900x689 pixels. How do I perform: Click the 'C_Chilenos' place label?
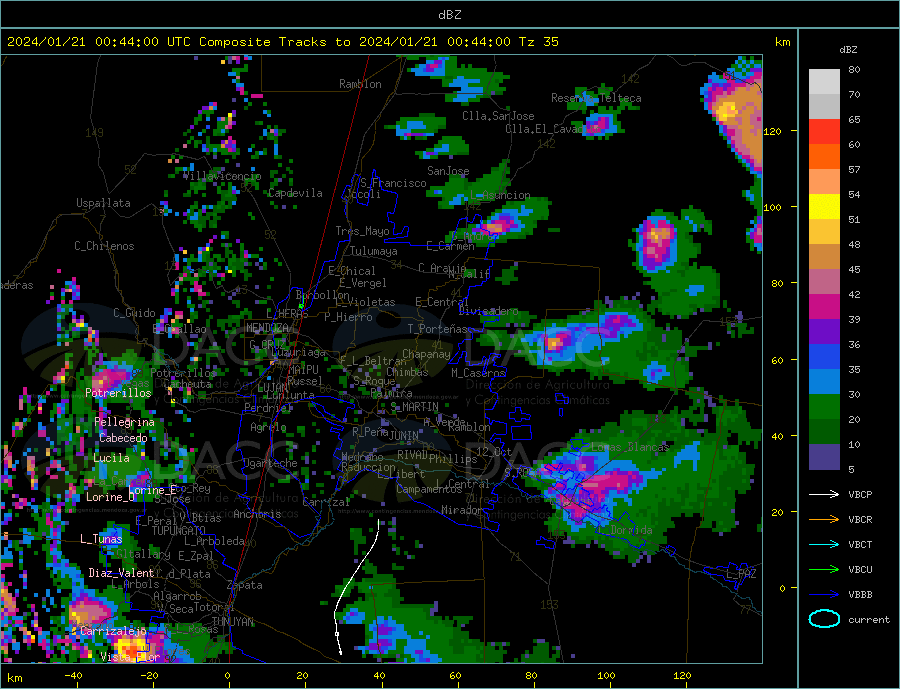point(104,246)
